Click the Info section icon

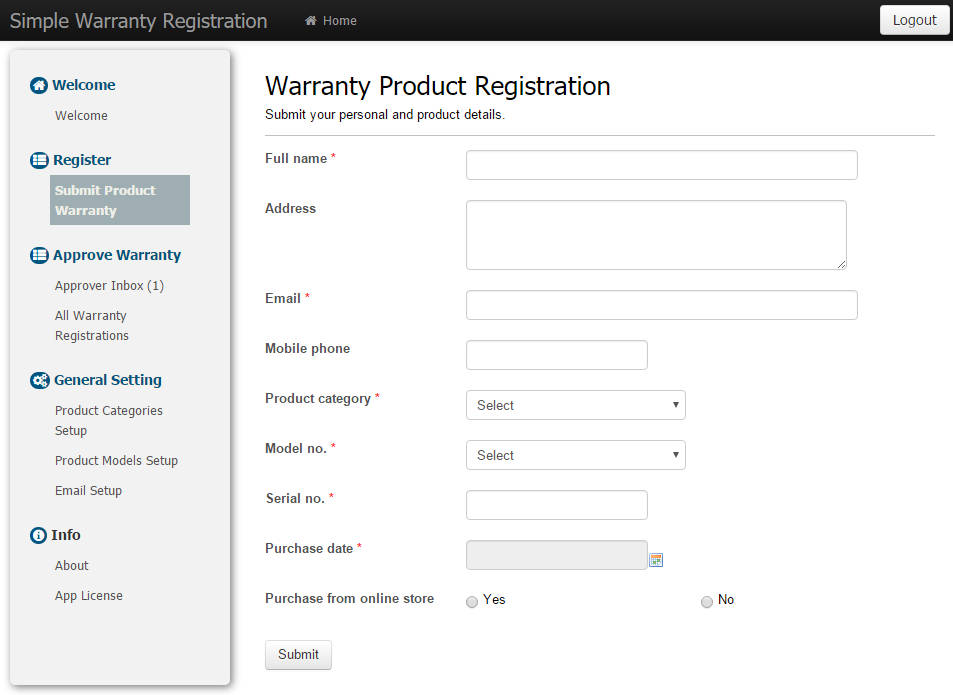[38, 535]
